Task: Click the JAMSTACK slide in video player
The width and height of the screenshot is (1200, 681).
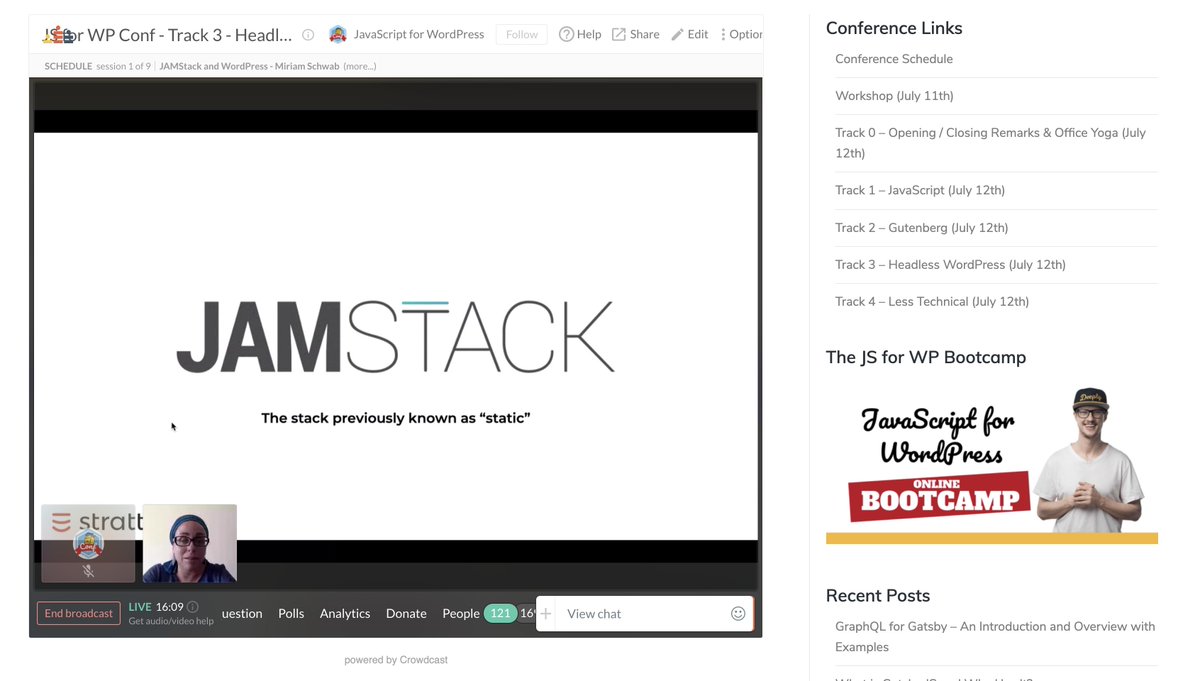Action: click(x=396, y=336)
